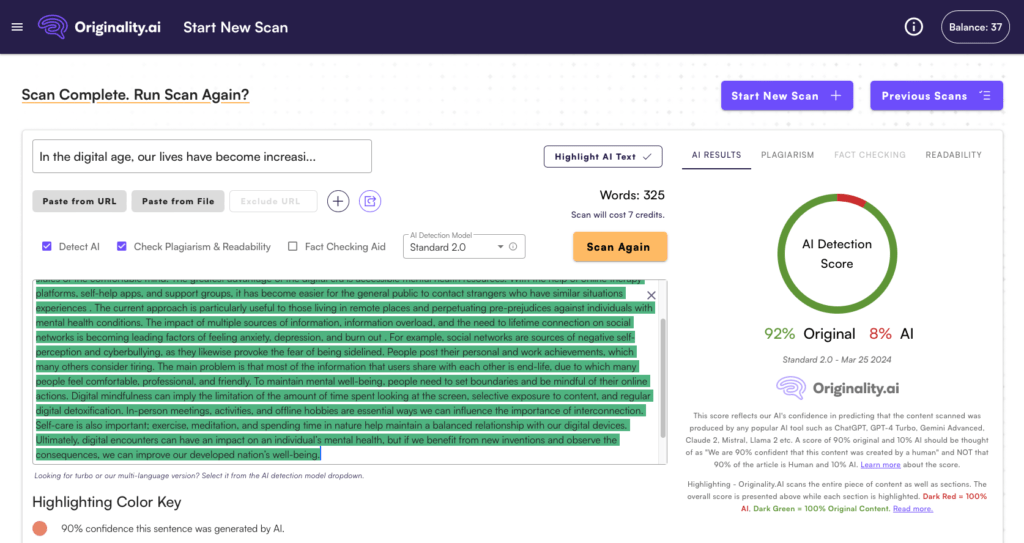Click the orange 90% confidence color swatch
The image size is (1024, 543).
(40, 529)
